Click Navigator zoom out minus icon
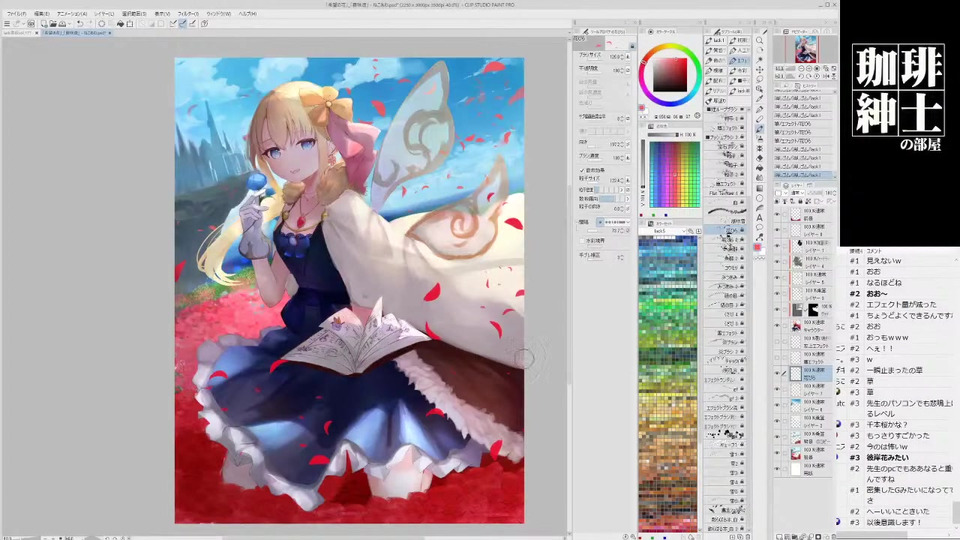960x540 pixels. [801, 69]
